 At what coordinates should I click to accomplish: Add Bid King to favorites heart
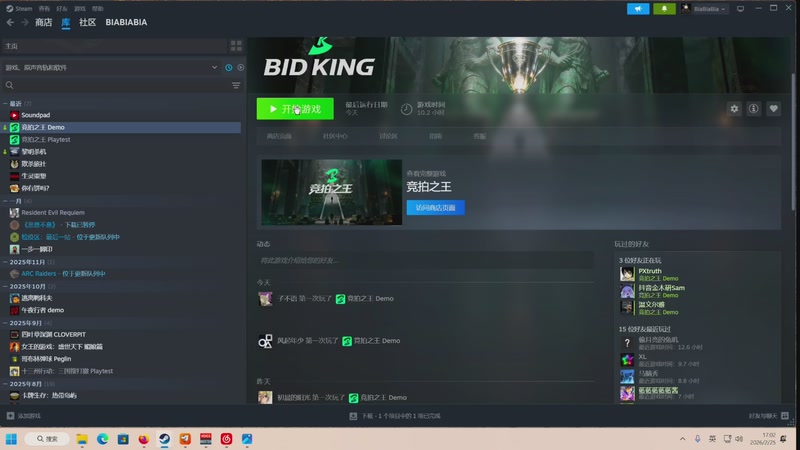coord(773,109)
